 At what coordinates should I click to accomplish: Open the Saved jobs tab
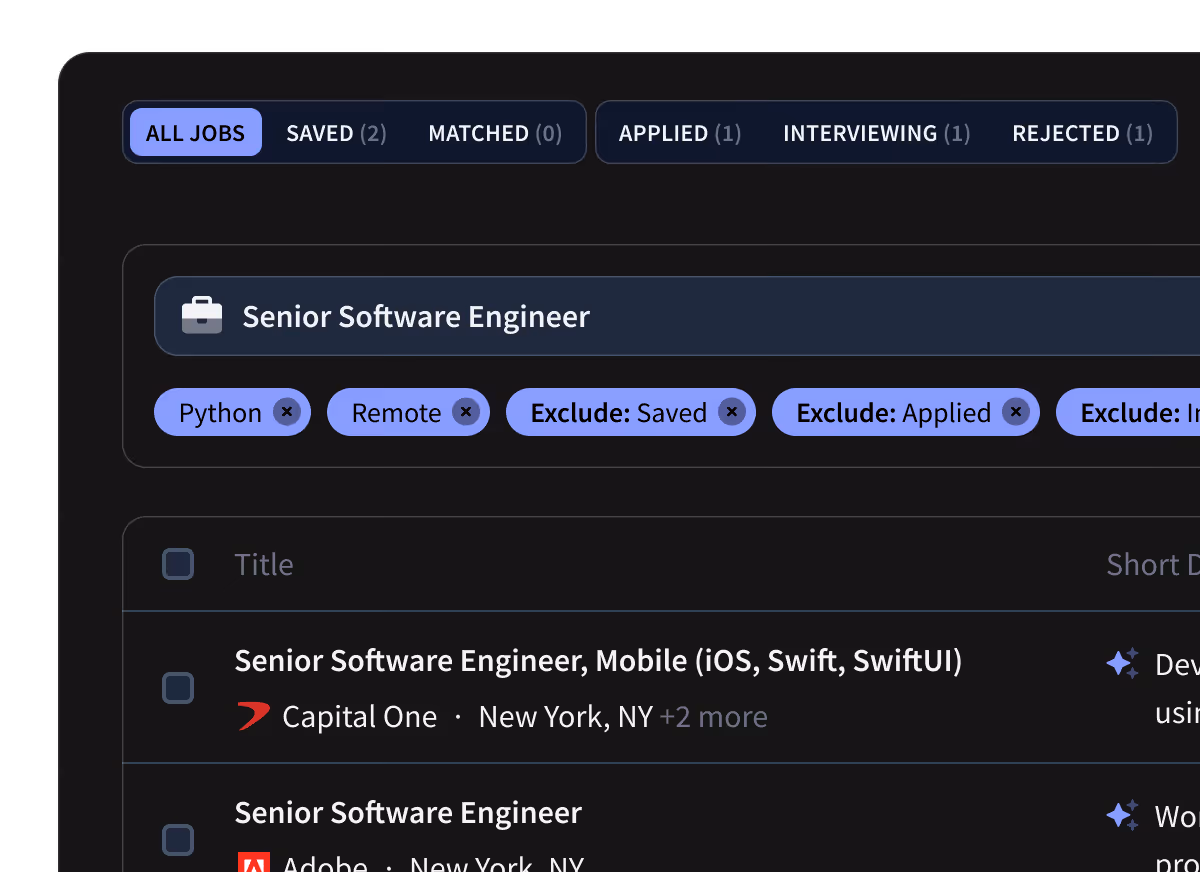tap(336, 133)
